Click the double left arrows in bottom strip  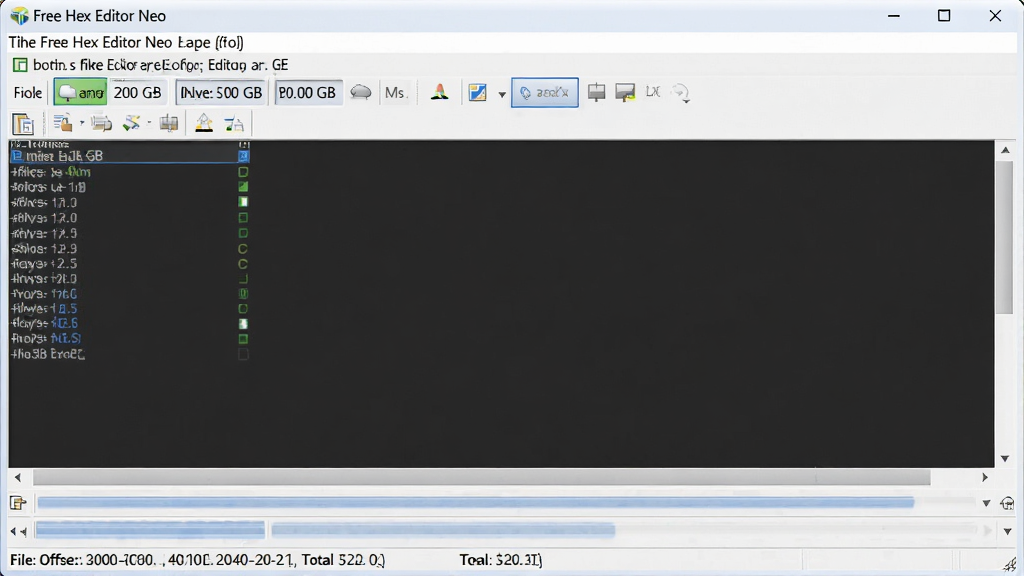18,532
